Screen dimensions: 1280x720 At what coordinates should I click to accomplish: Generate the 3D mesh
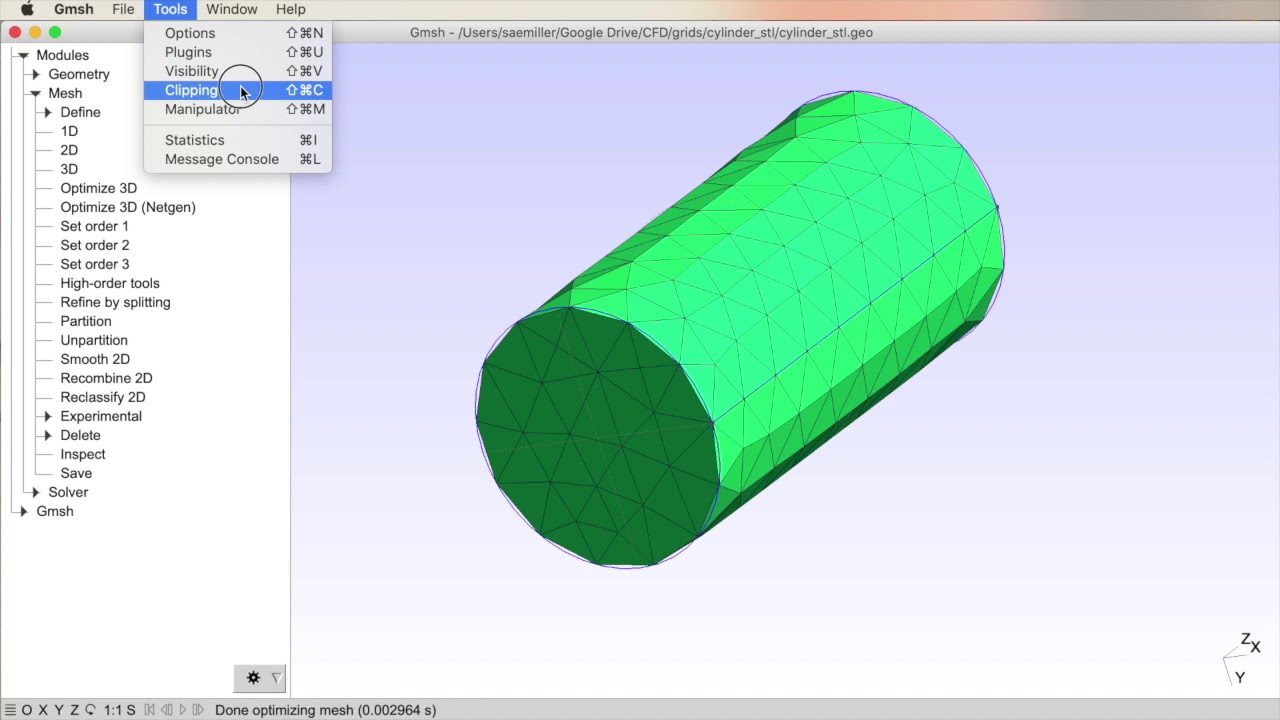coord(69,169)
